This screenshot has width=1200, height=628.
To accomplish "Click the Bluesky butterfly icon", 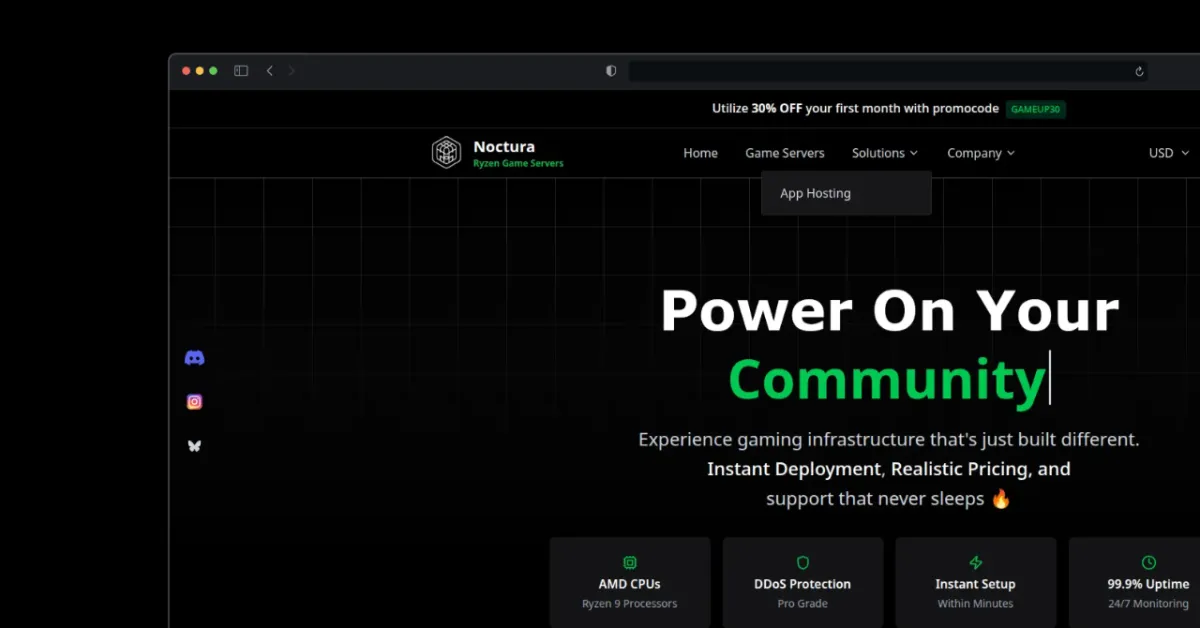I will 195,446.
